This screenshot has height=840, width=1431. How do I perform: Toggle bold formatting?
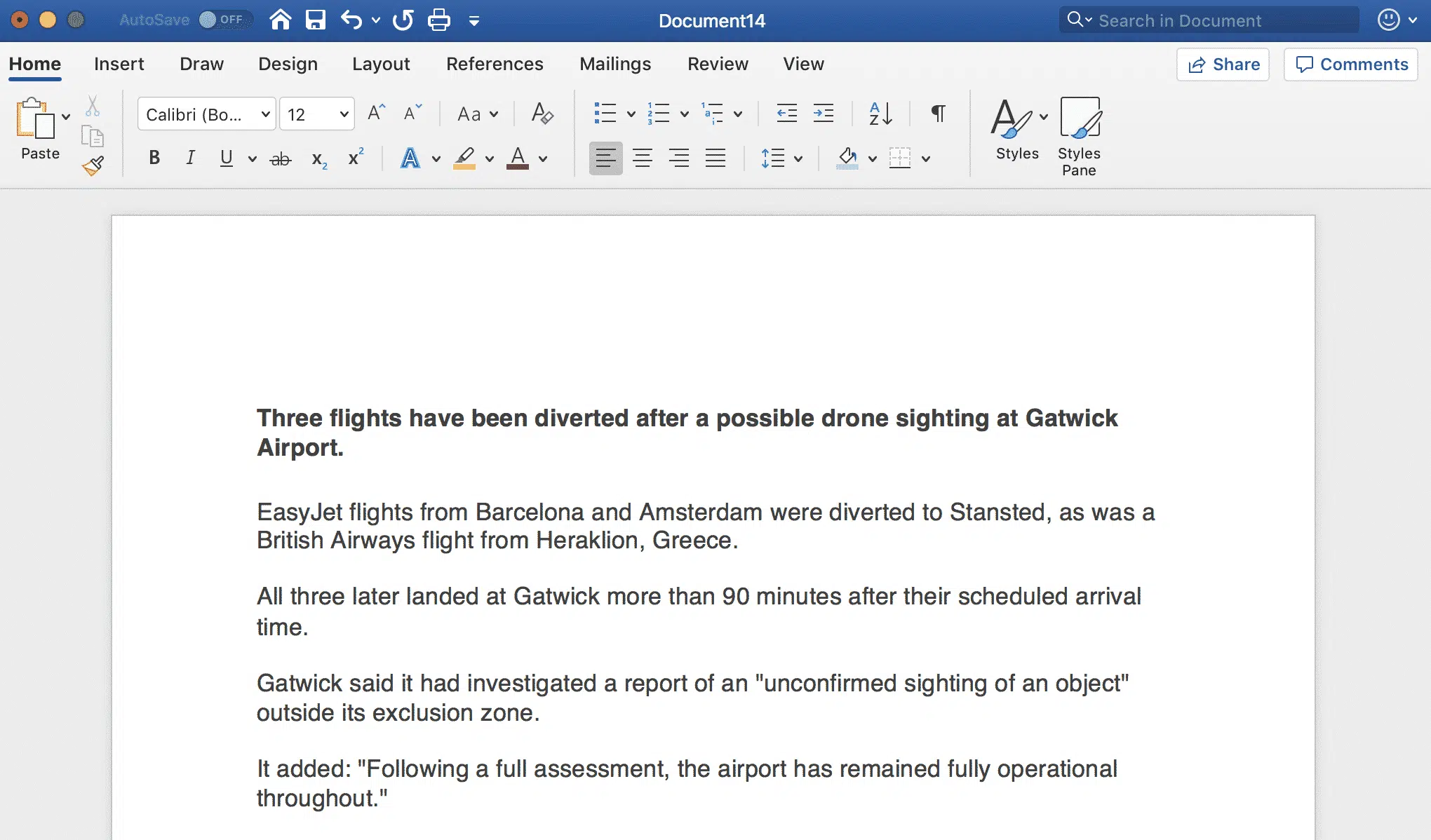point(154,158)
